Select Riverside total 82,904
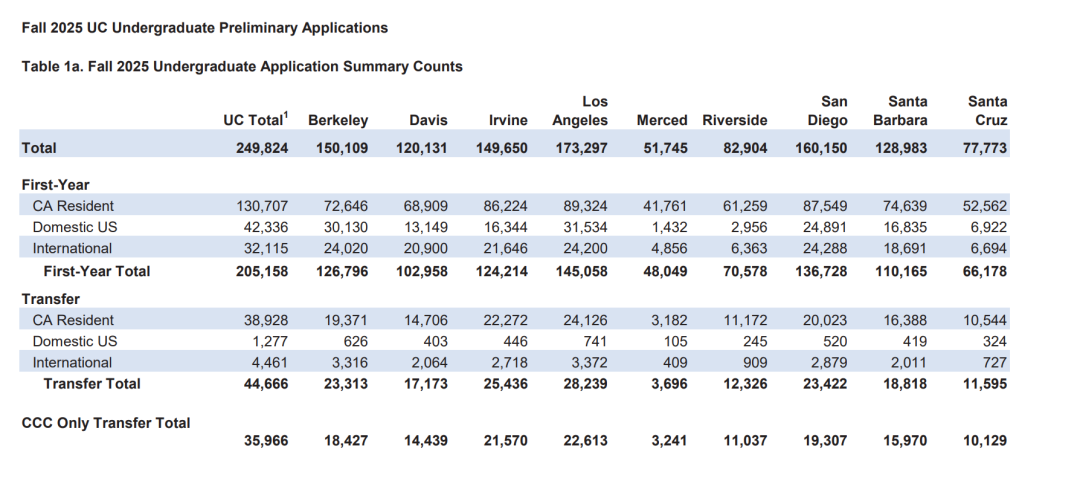Image resolution: width=1080 pixels, height=498 pixels. point(745,148)
